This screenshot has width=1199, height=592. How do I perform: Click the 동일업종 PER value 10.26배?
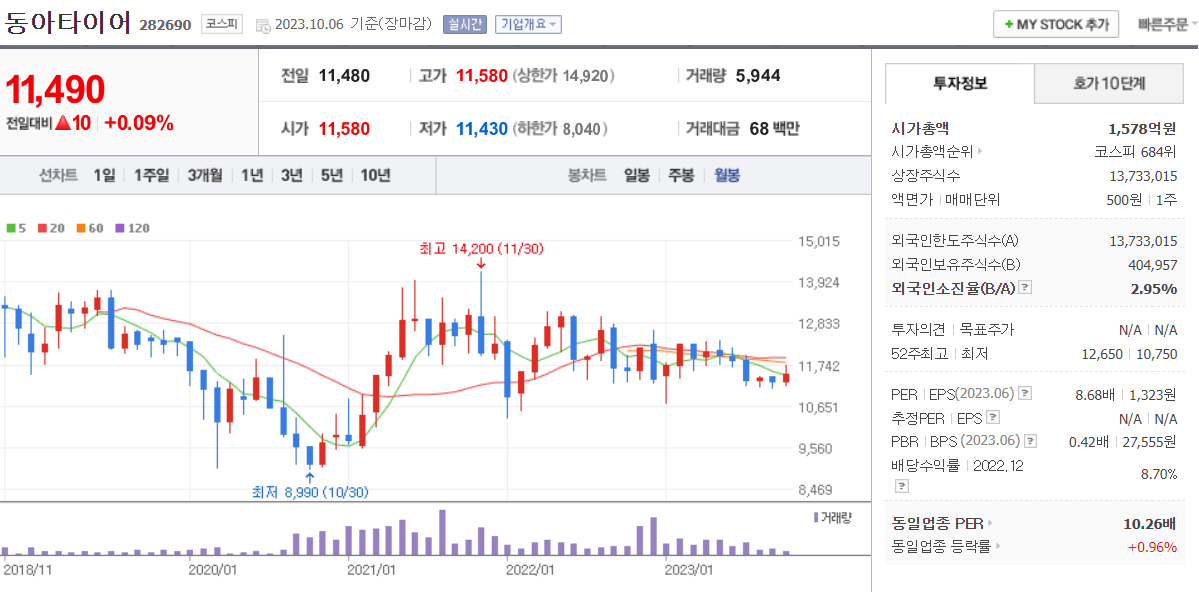tap(1150, 524)
